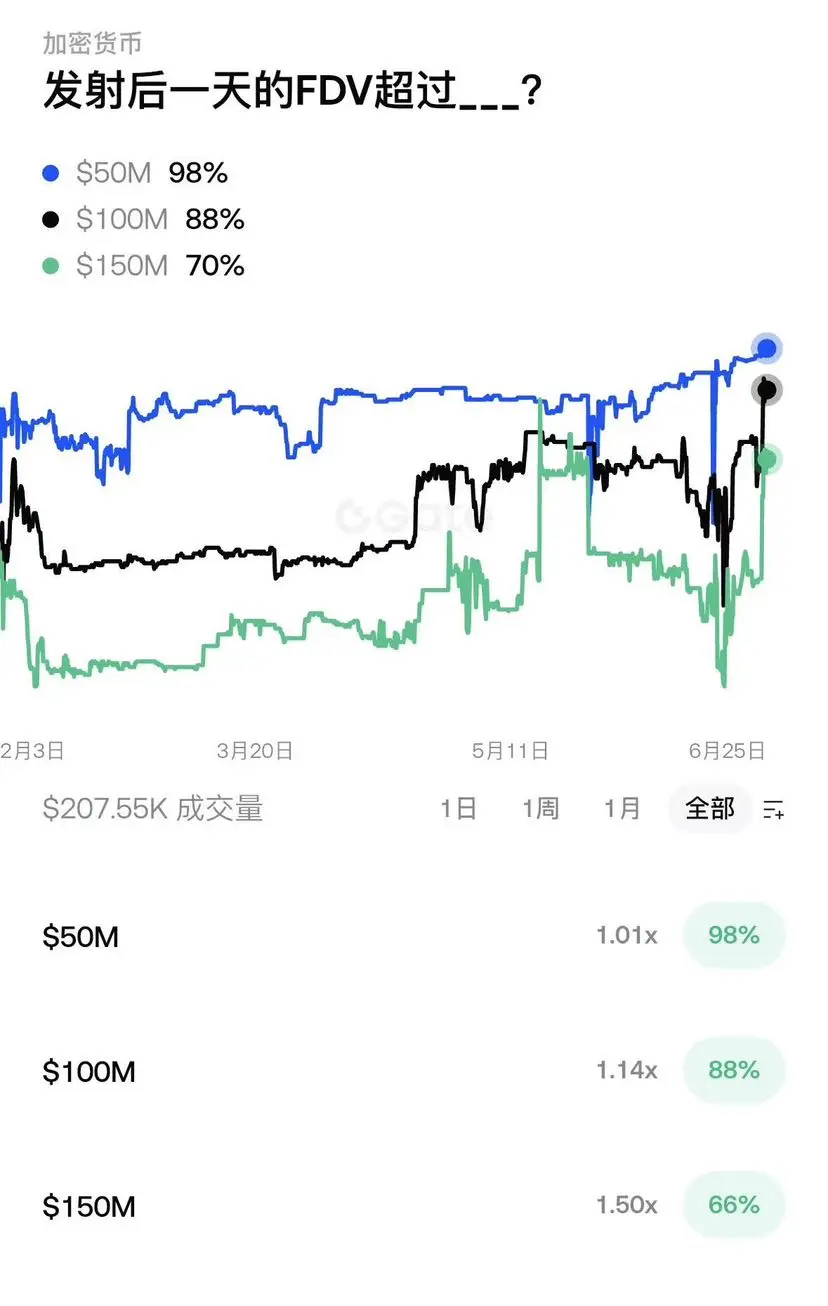Click black endpoint marker on chart
Viewport: 828px width, 1306px height.
pyautogui.click(x=767, y=390)
